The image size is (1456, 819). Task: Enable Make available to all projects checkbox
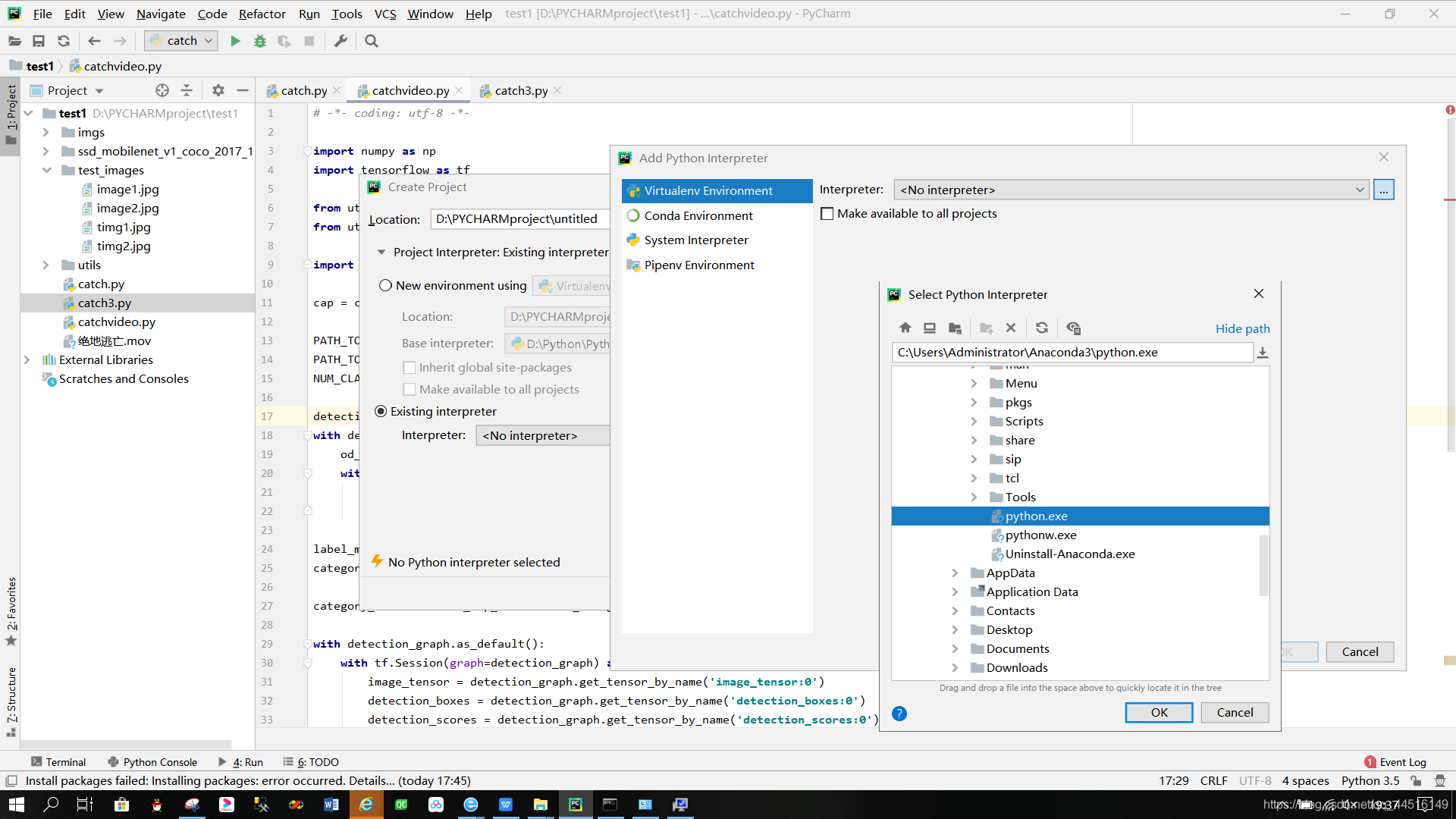827,214
